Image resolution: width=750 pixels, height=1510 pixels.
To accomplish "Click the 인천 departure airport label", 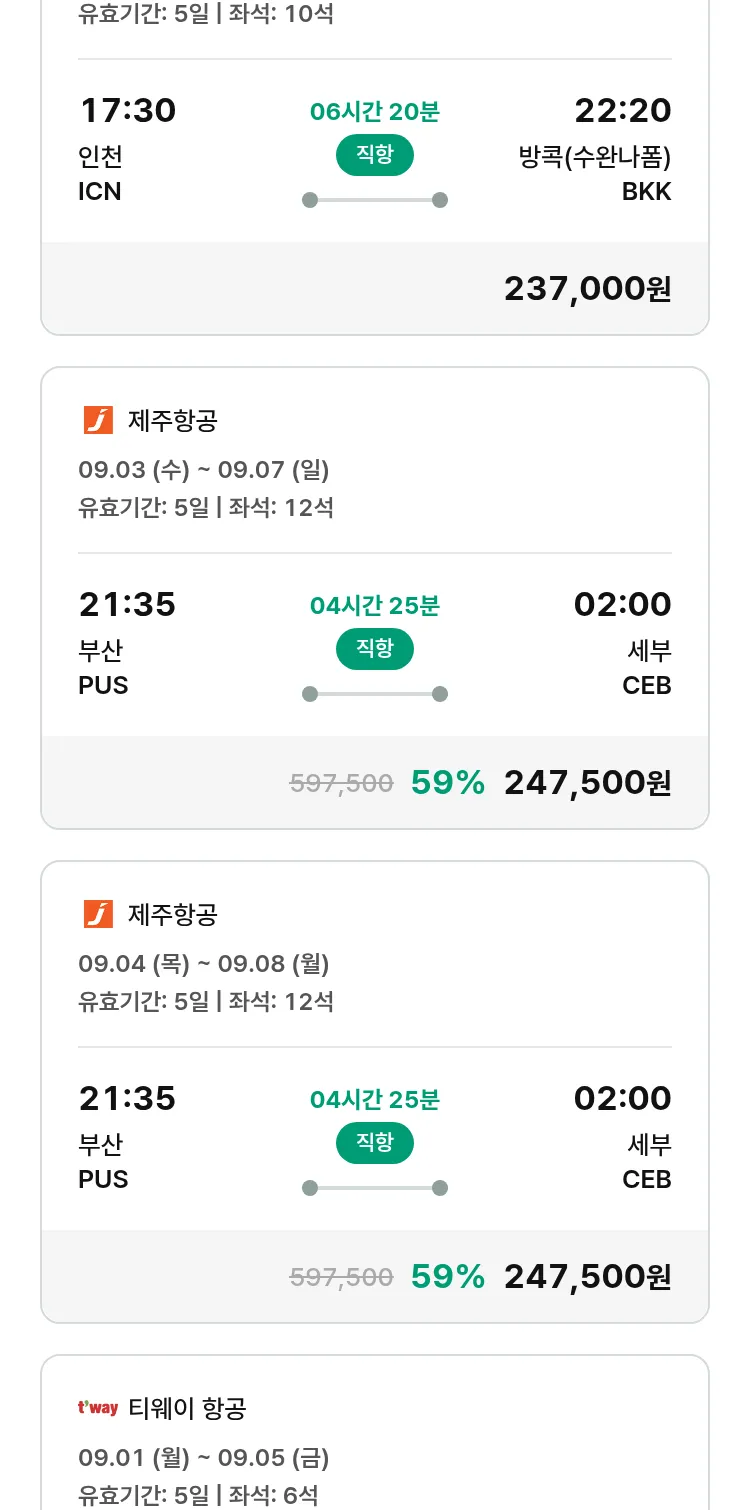I will tap(100, 157).
